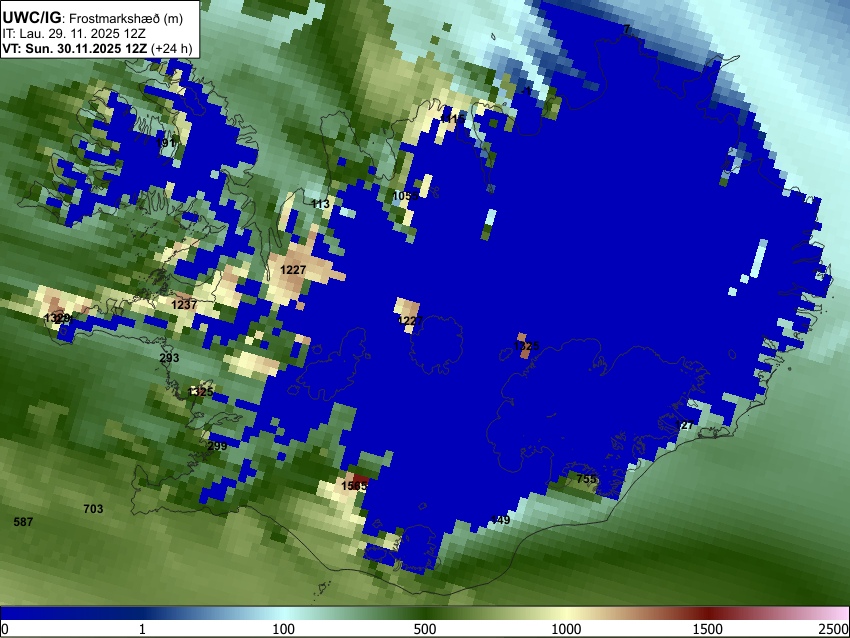Click the legend tick label 1500

pyautogui.click(x=708, y=629)
